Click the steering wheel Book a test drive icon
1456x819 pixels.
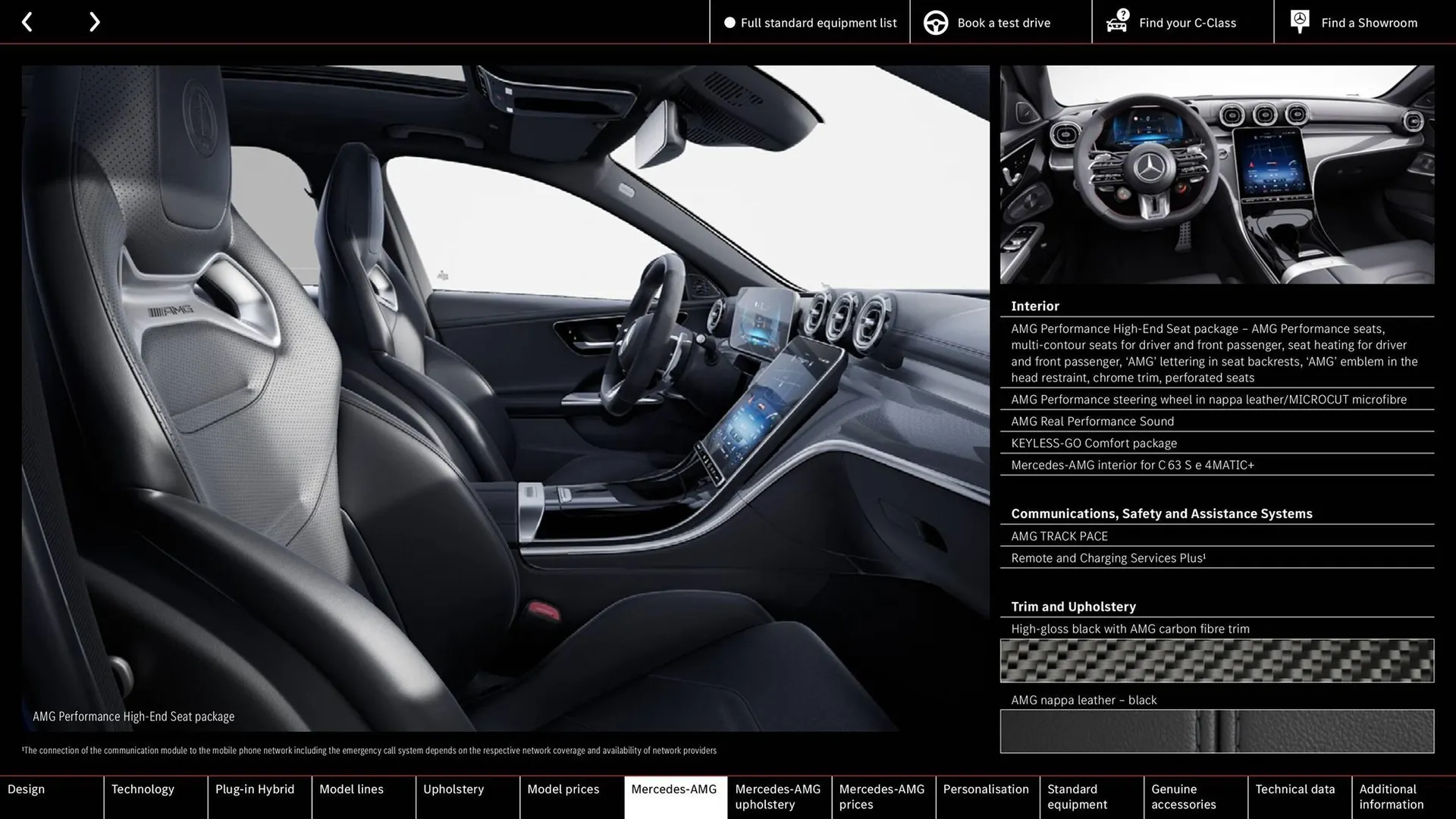point(936,22)
